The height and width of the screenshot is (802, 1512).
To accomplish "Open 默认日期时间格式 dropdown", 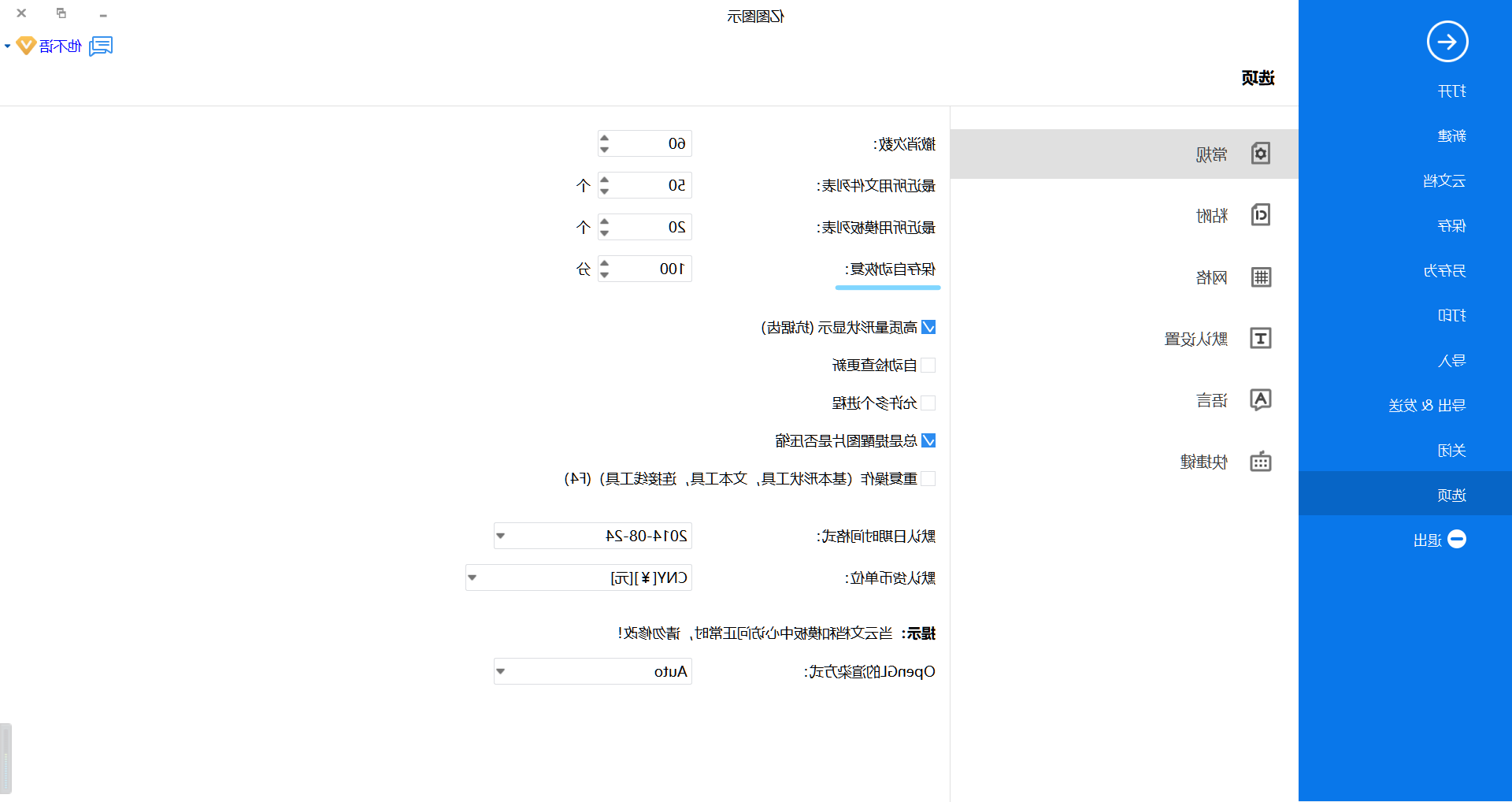I will tap(593, 536).
